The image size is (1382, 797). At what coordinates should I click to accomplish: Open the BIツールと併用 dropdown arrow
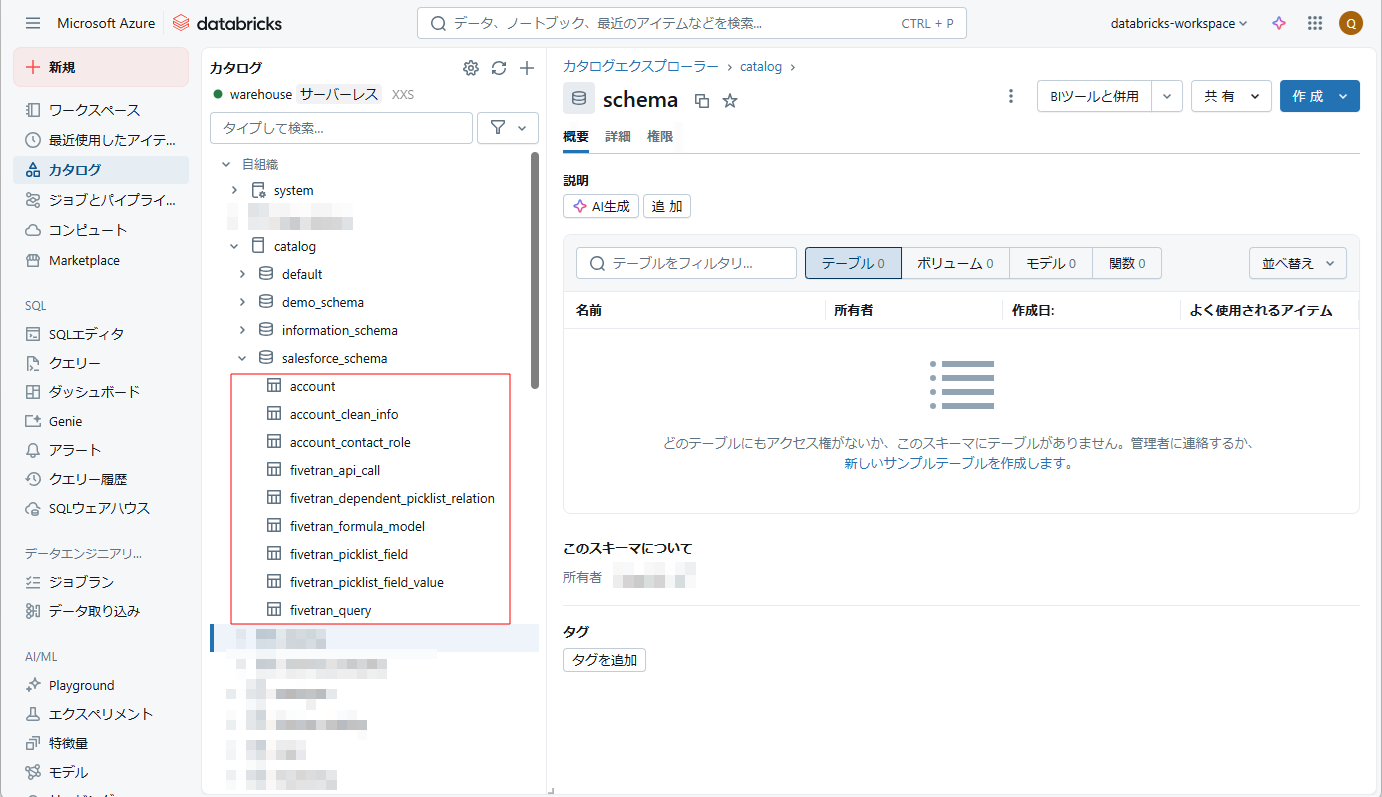click(x=1168, y=96)
